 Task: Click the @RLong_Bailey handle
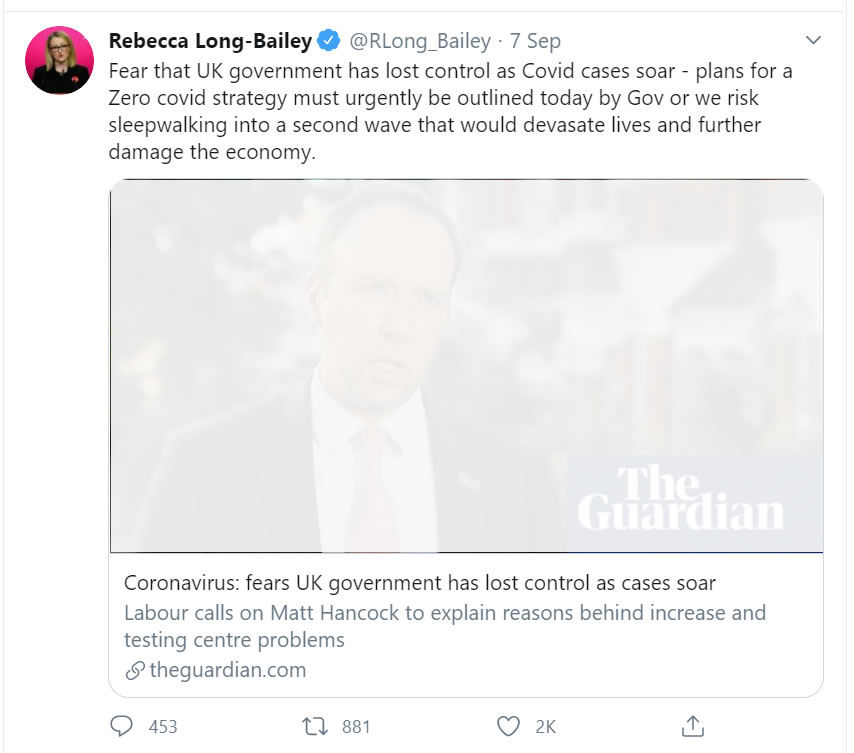[x=419, y=41]
